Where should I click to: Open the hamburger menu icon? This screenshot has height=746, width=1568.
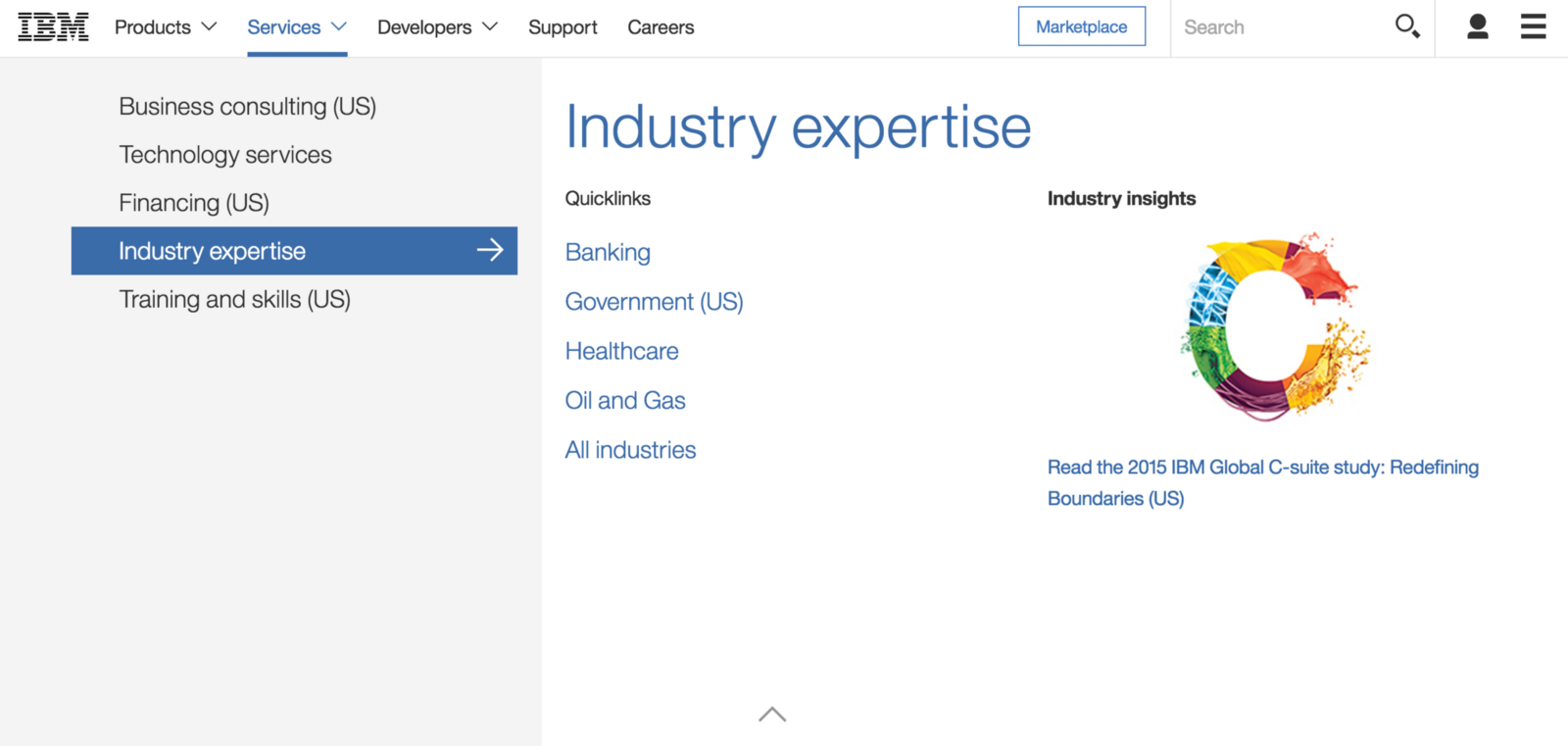tap(1533, 26)
